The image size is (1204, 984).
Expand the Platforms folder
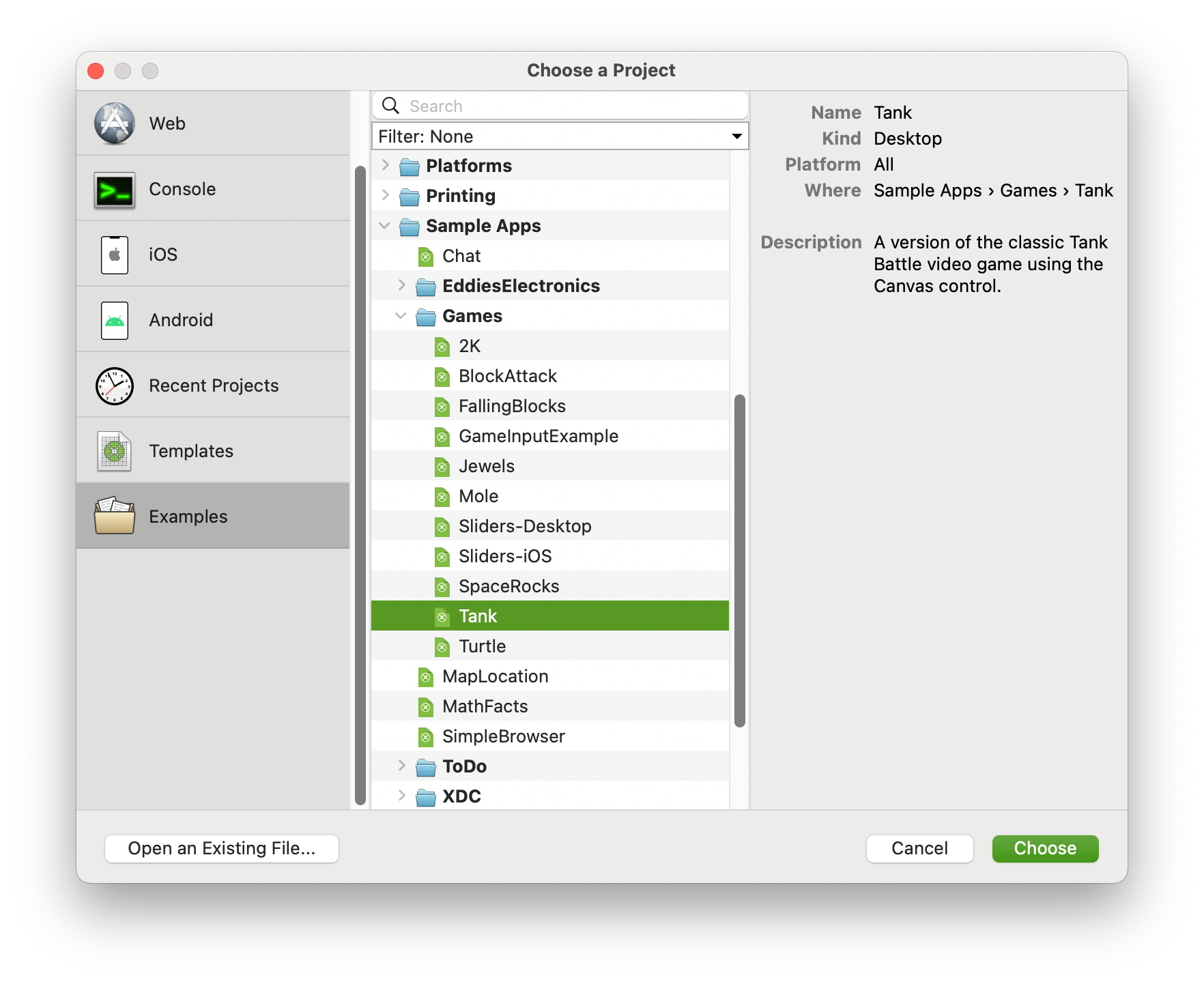coord(386,165)
